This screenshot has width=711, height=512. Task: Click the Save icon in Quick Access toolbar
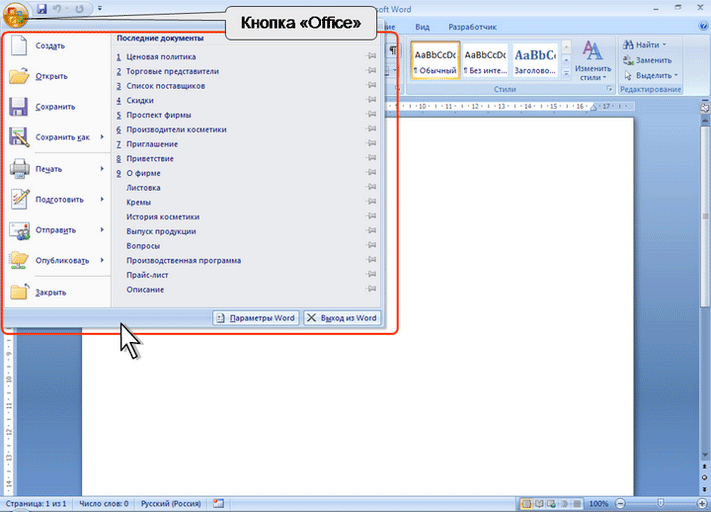click(x=42, y=9)
